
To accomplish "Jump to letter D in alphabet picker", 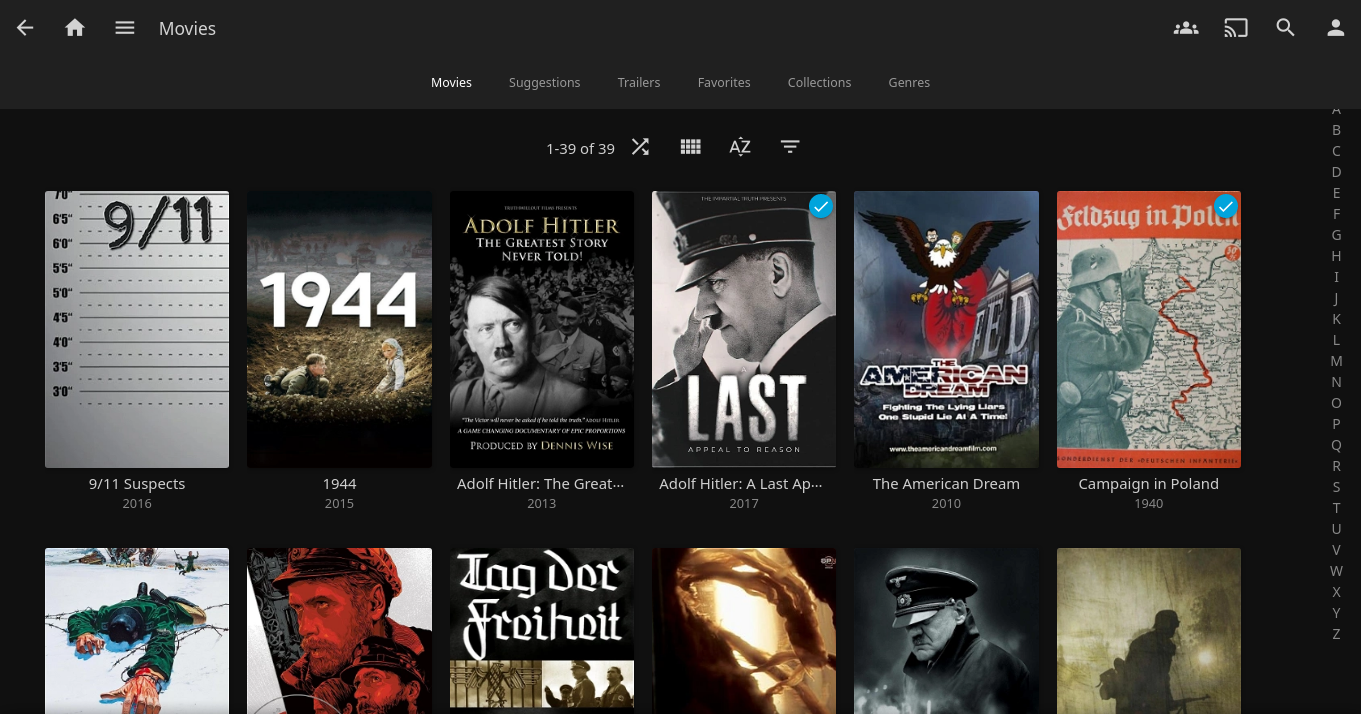I will coord(1336,172).
